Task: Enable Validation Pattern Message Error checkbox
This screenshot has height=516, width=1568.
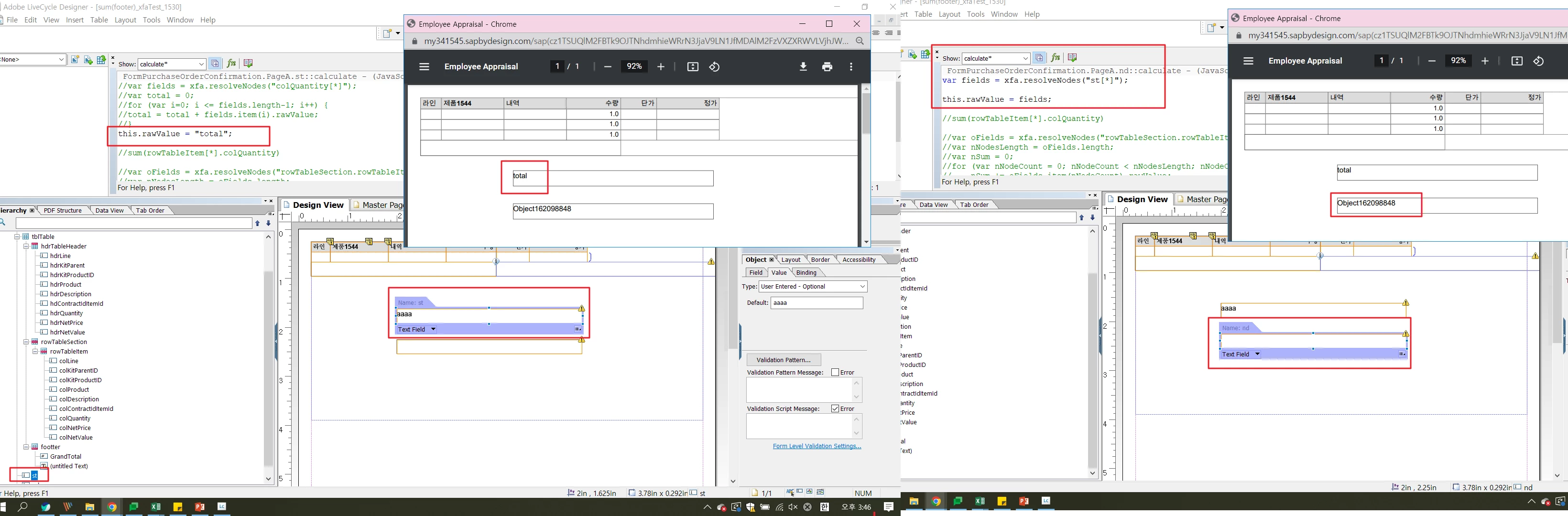Action: [x=835, y=372]
